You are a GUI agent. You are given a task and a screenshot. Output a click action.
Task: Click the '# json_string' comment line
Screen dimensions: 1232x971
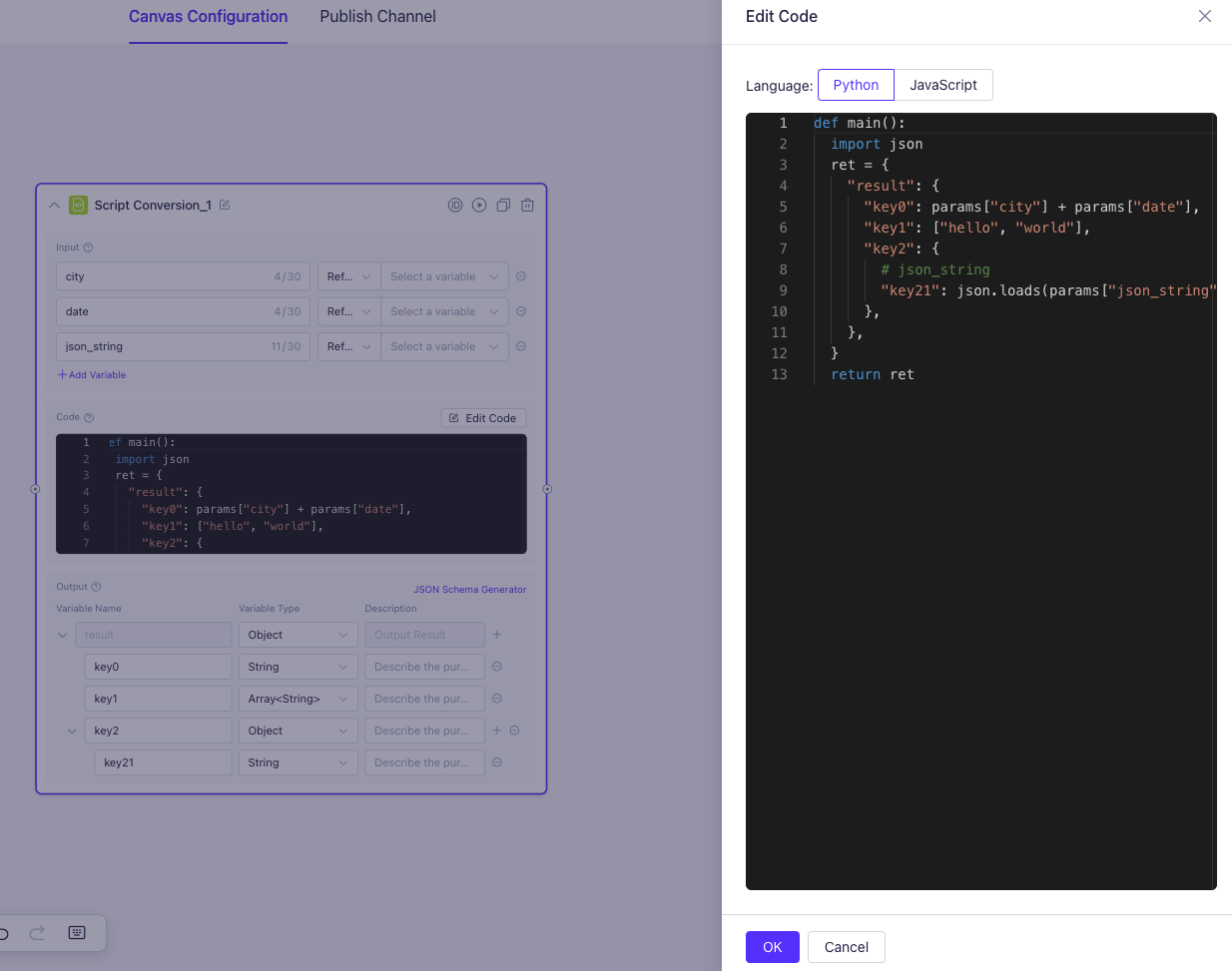[x=935, y=269]
